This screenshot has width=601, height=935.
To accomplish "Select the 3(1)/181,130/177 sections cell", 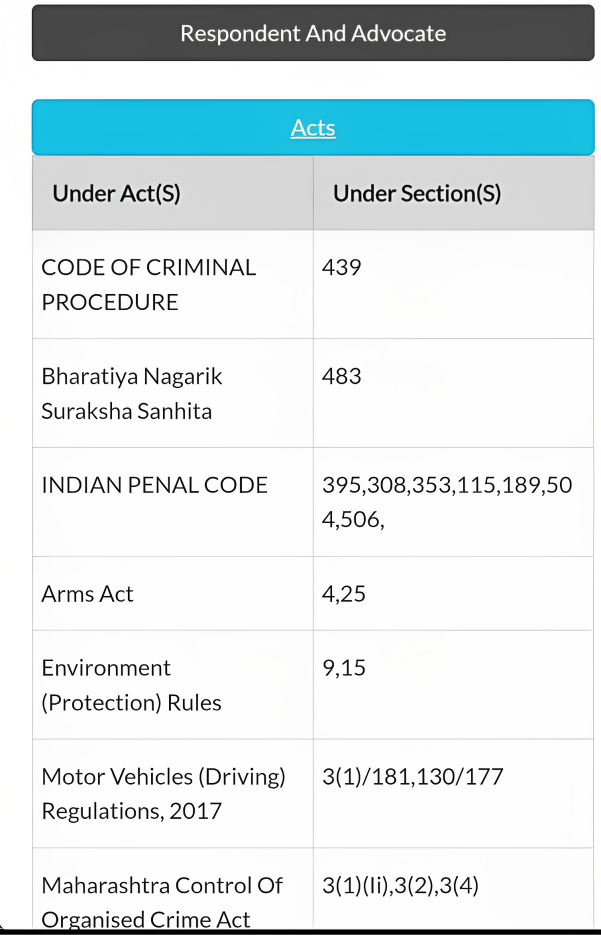I will click(412, 777).
